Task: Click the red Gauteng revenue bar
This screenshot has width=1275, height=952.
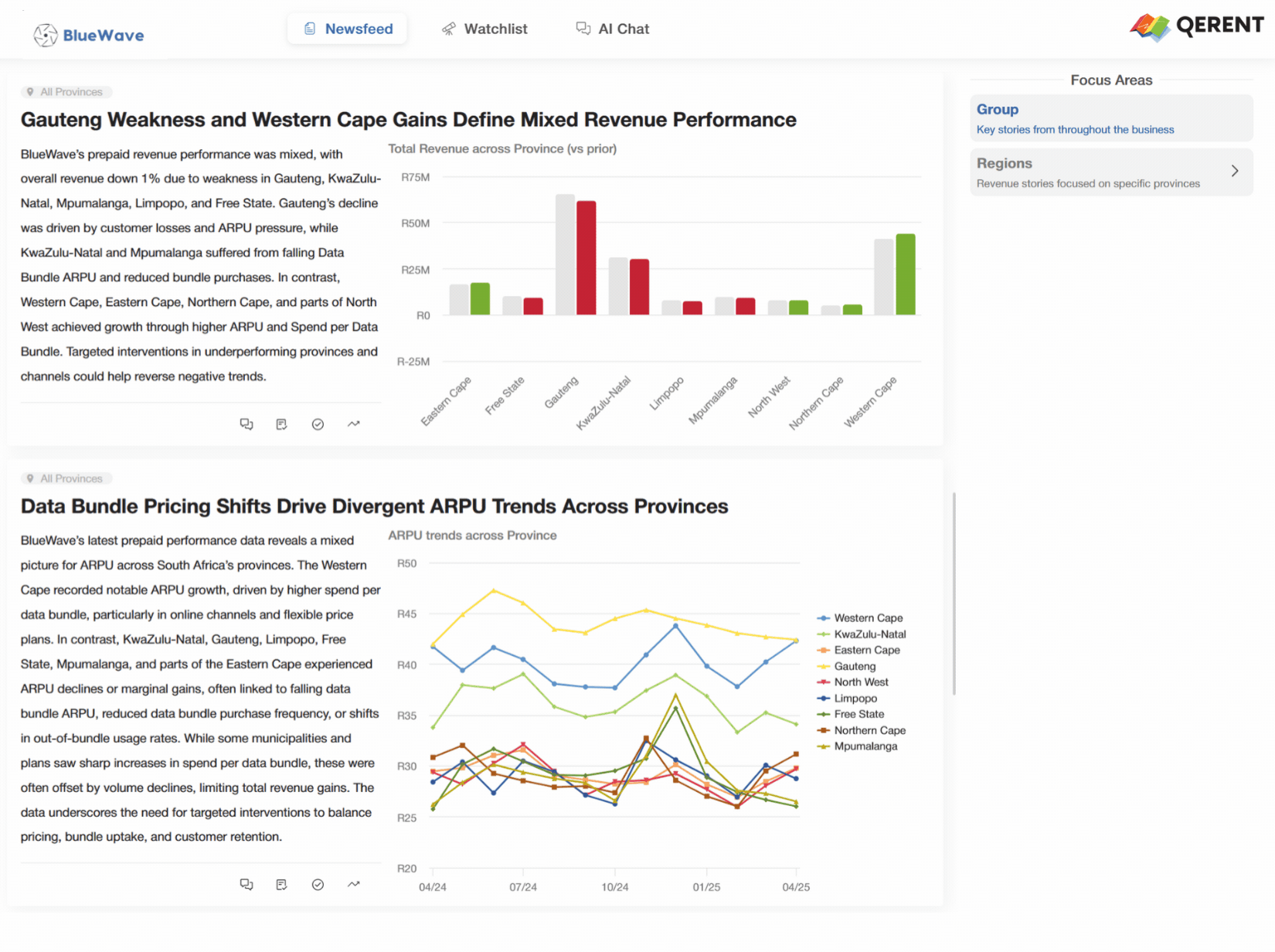Action: [586, 257]
